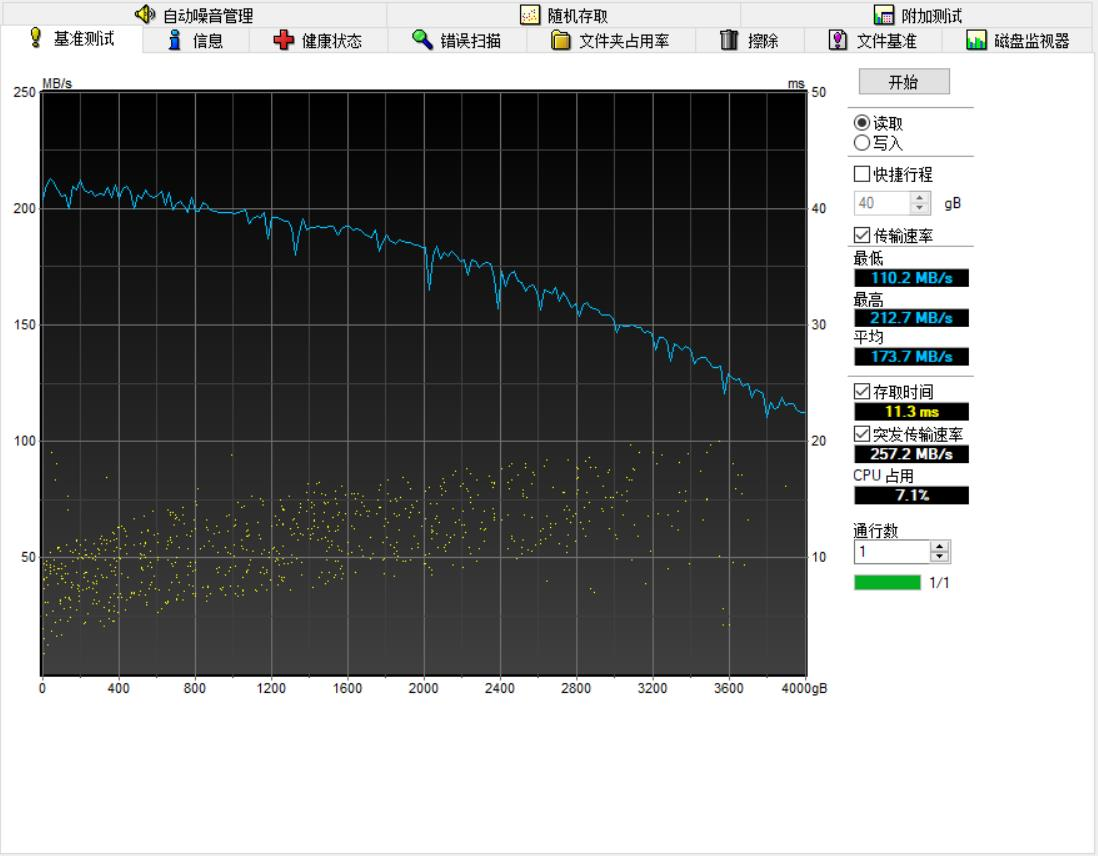Open the Disk Monitor (磁盘监视器) tab

pos(1018,41)
